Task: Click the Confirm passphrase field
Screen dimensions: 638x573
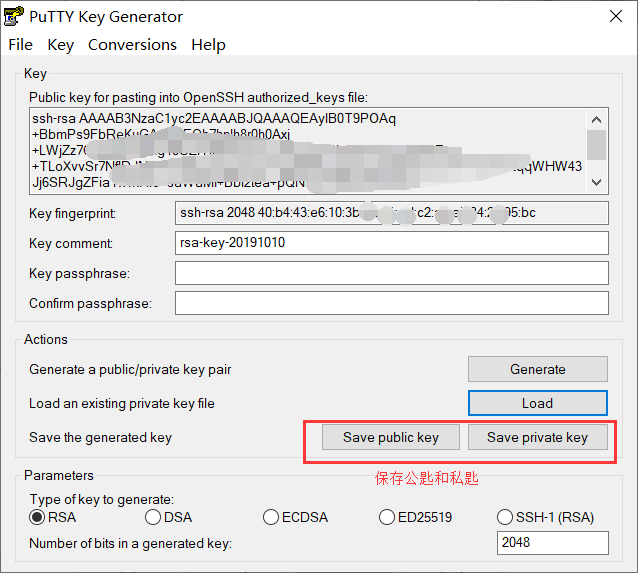Action: (x=392, y=303)
